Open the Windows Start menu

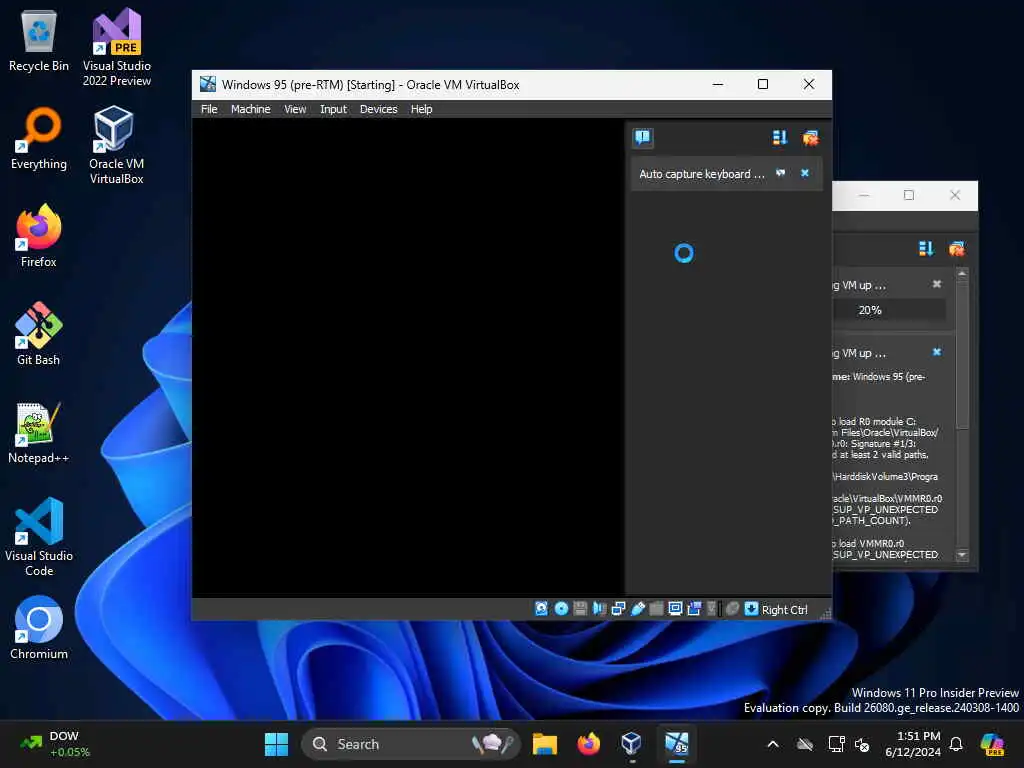[276, 744]
